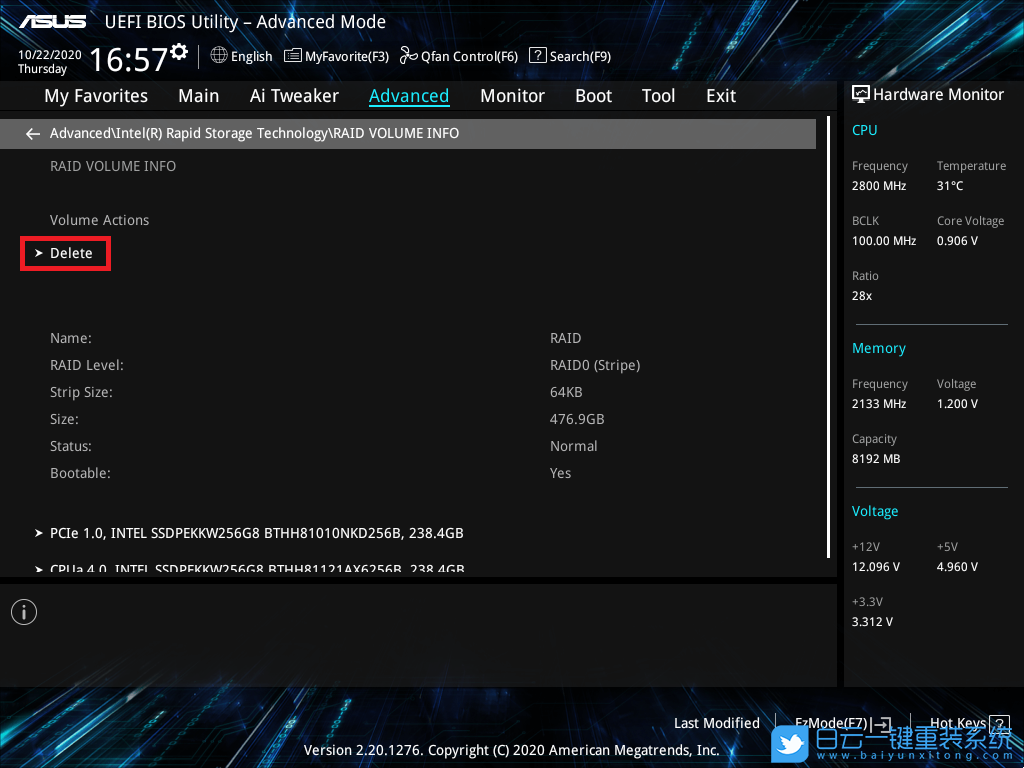Select the Monitor tab

(512, 96)
